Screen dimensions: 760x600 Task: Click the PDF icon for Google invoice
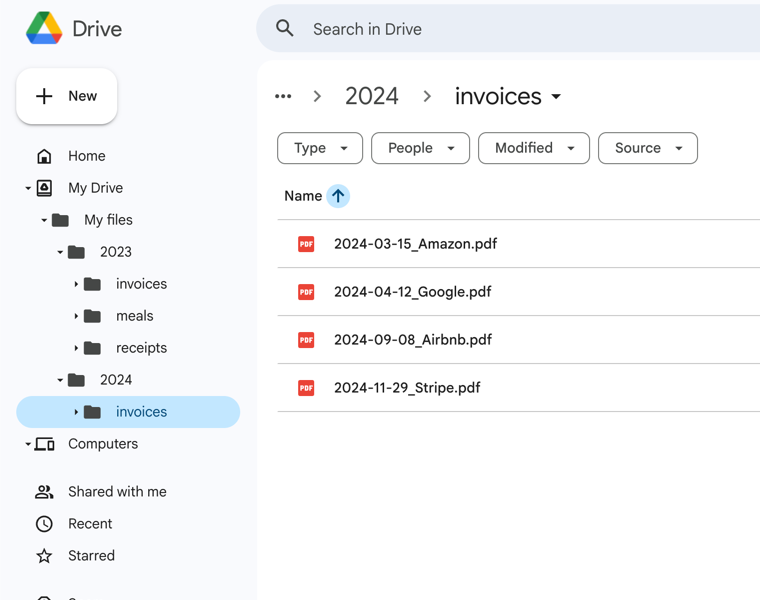[306, 292]
